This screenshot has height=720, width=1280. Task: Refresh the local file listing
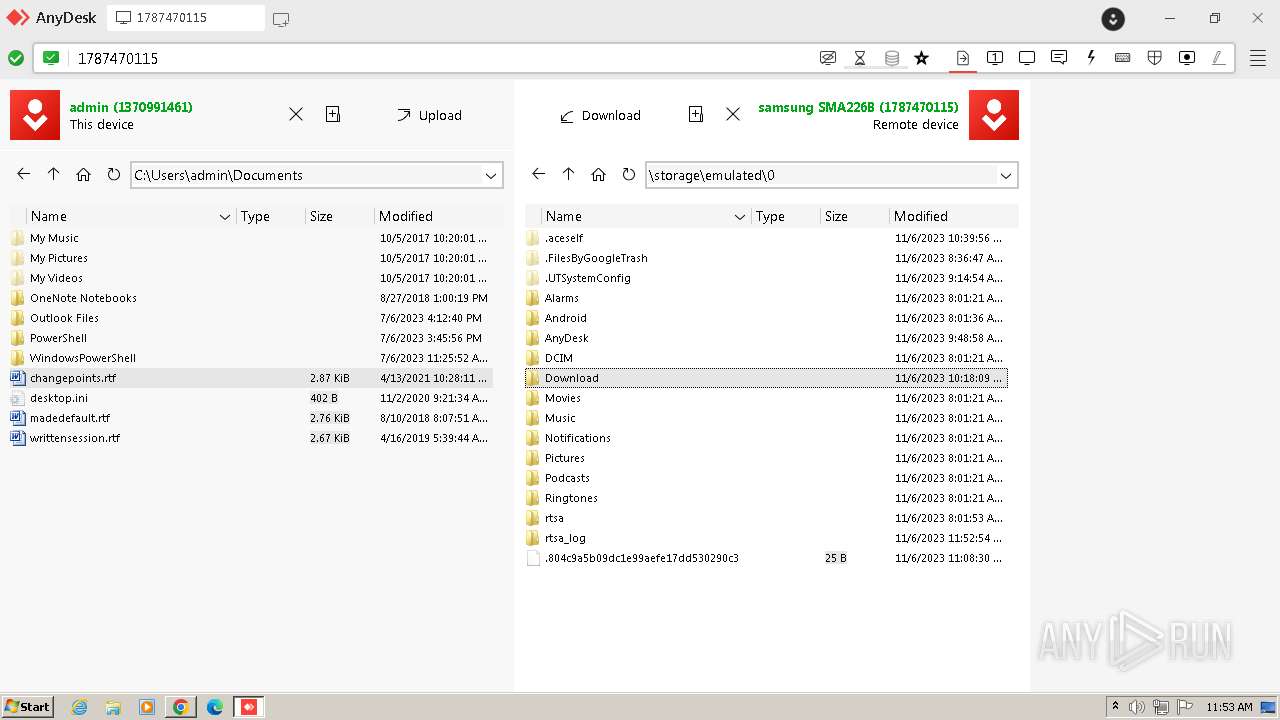(113, 174)
